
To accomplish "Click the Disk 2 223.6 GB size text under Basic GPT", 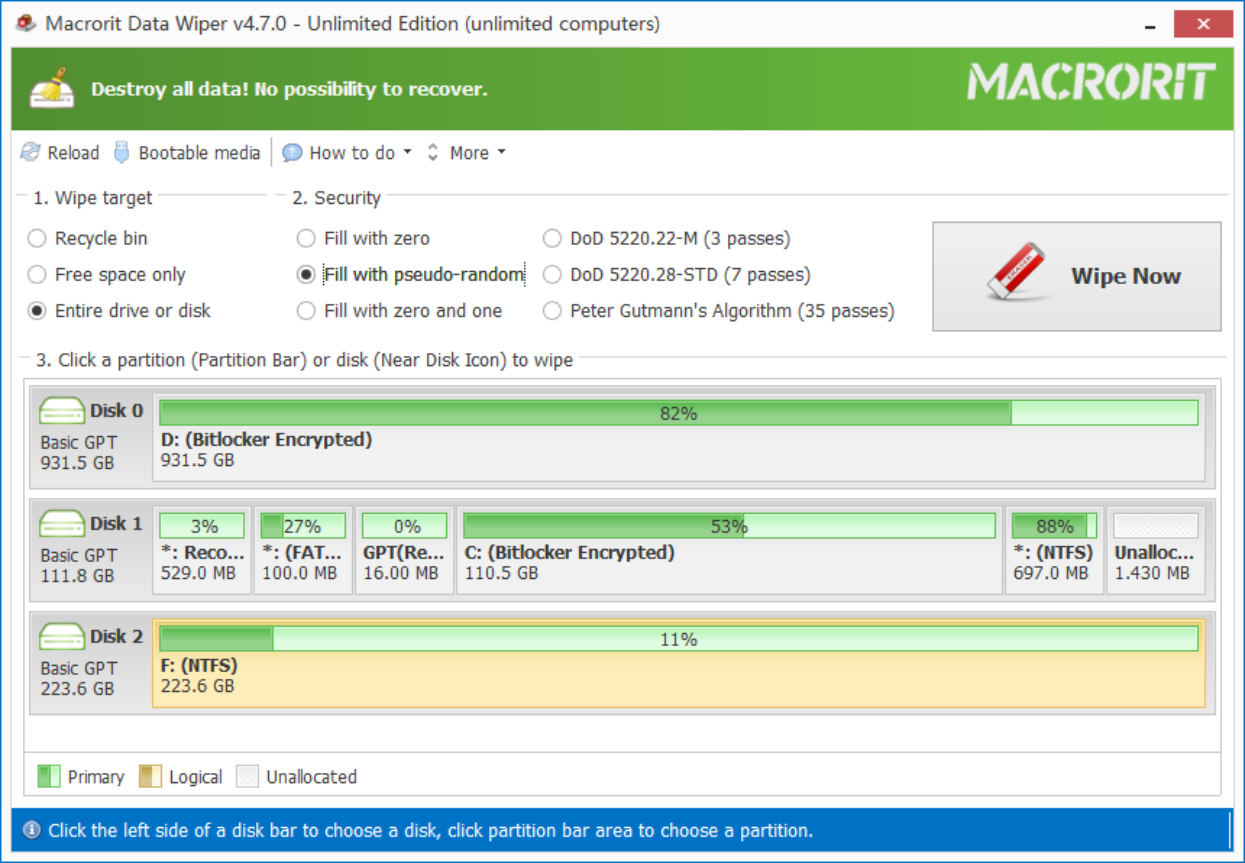I will pos(77,689).
